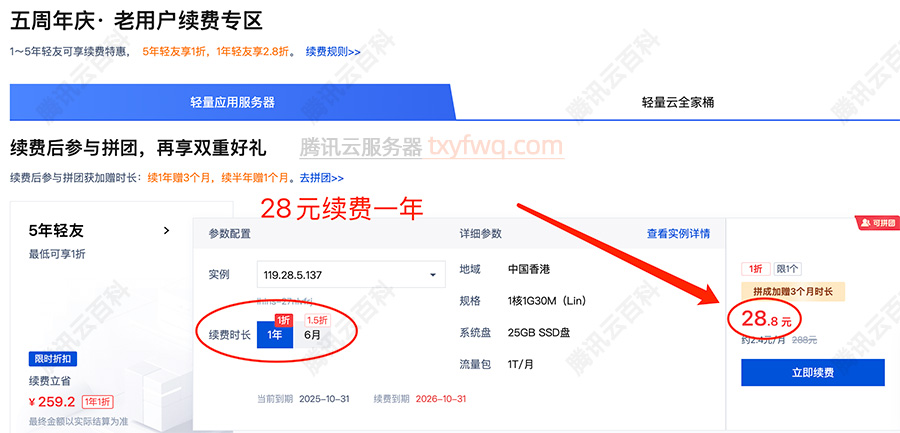This screenshot has height=433, width=900.
Task: Click the 1折 tag above the price
Action: click(x=755, y=269)
